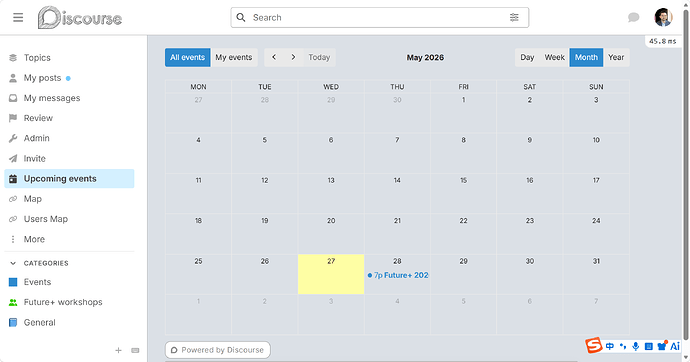690x362 pixels.
Task: Click the blue Events category badge
Action: (13, 282)
